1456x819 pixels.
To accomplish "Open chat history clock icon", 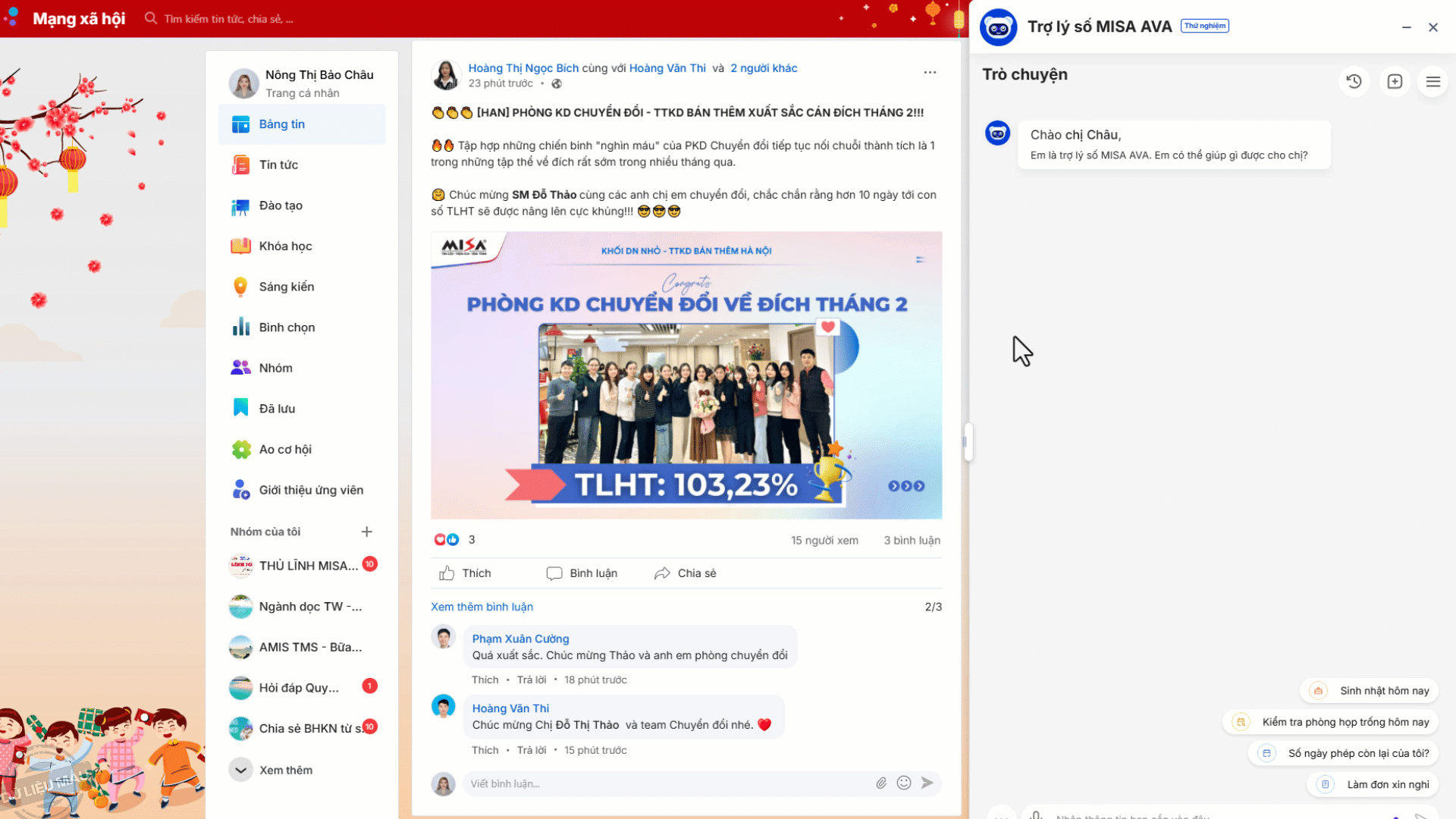I will [1354, 81].
